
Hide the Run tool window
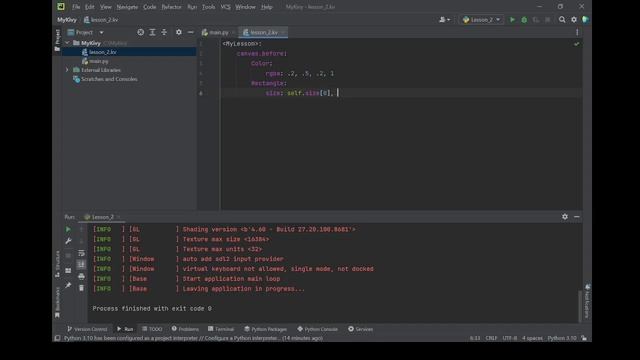577,217
